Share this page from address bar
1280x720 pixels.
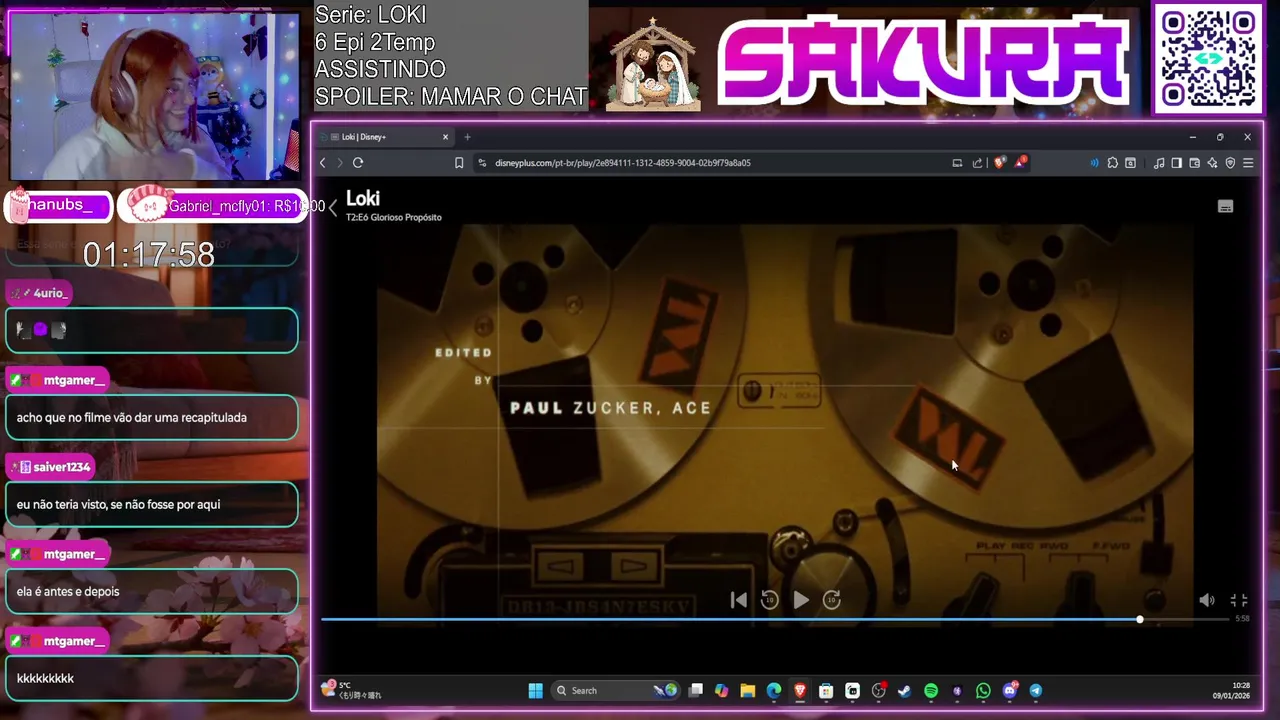pos(977,163)
